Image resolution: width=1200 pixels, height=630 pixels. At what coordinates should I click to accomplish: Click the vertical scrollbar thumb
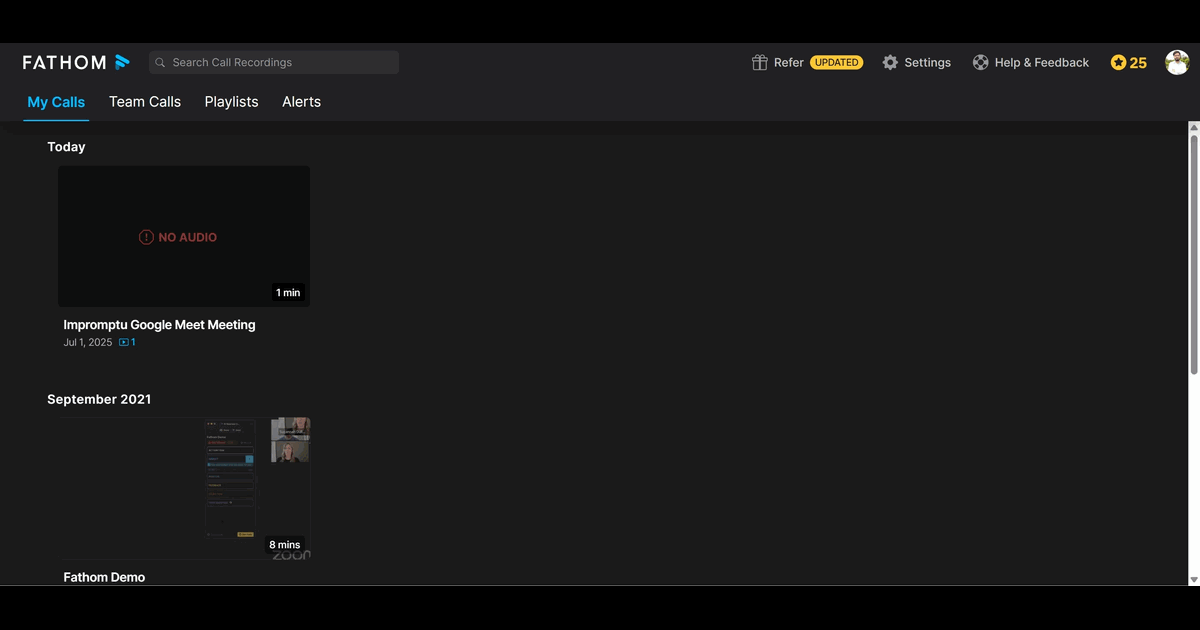click(x=1193, y=255)
